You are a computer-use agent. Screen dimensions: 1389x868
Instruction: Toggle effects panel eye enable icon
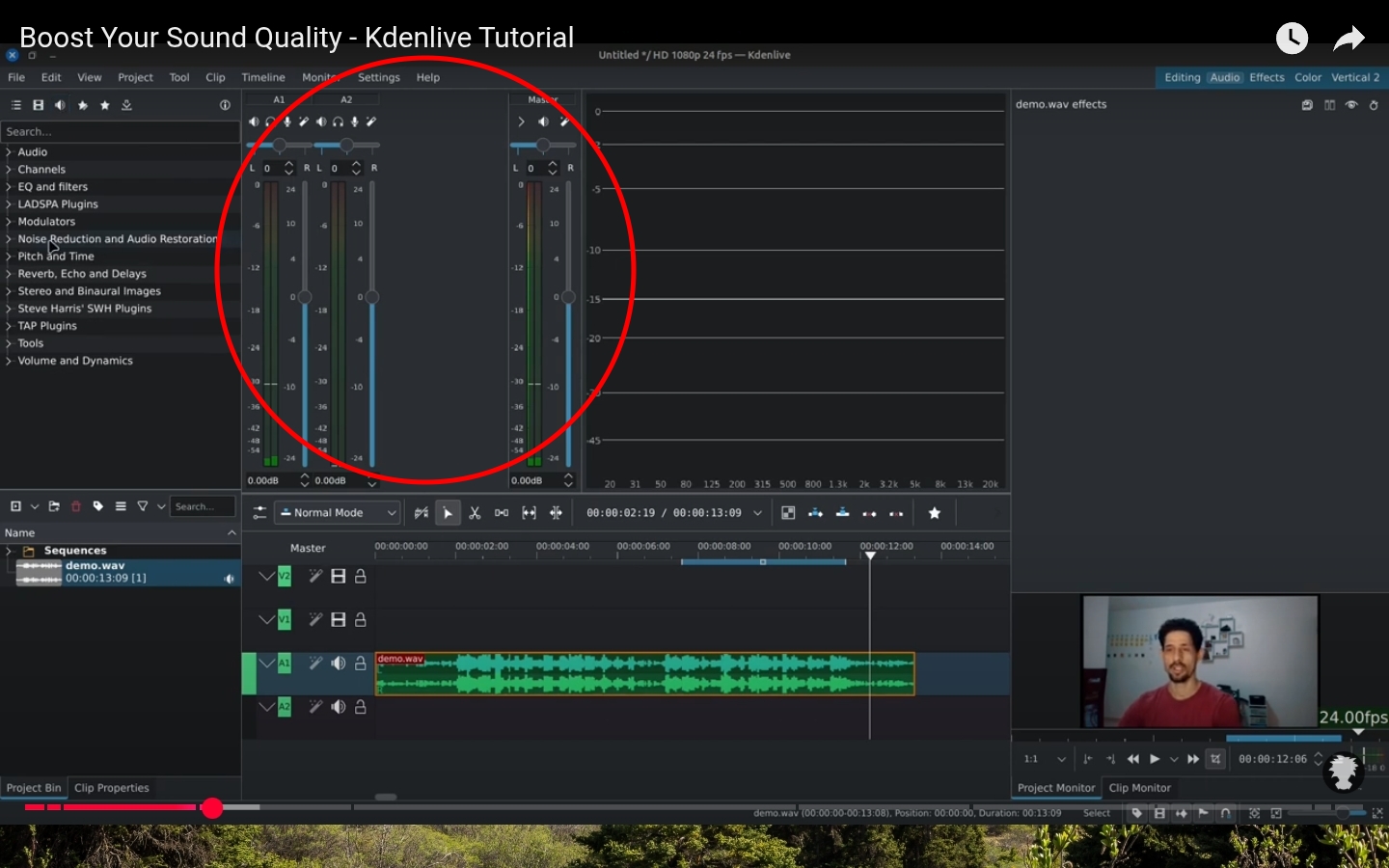1351,105
